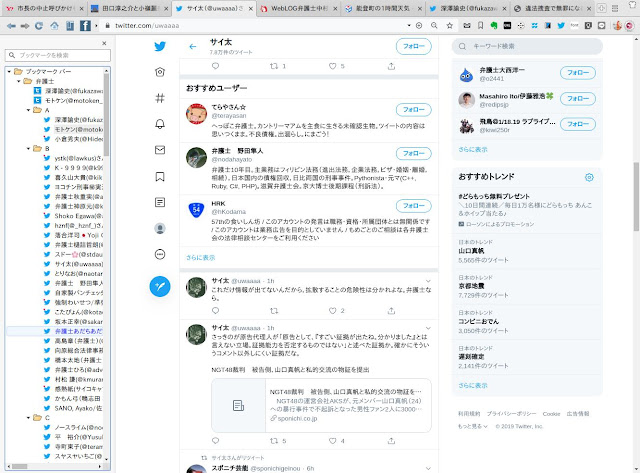Open Notifications bell icon

(x=160, y=124)
